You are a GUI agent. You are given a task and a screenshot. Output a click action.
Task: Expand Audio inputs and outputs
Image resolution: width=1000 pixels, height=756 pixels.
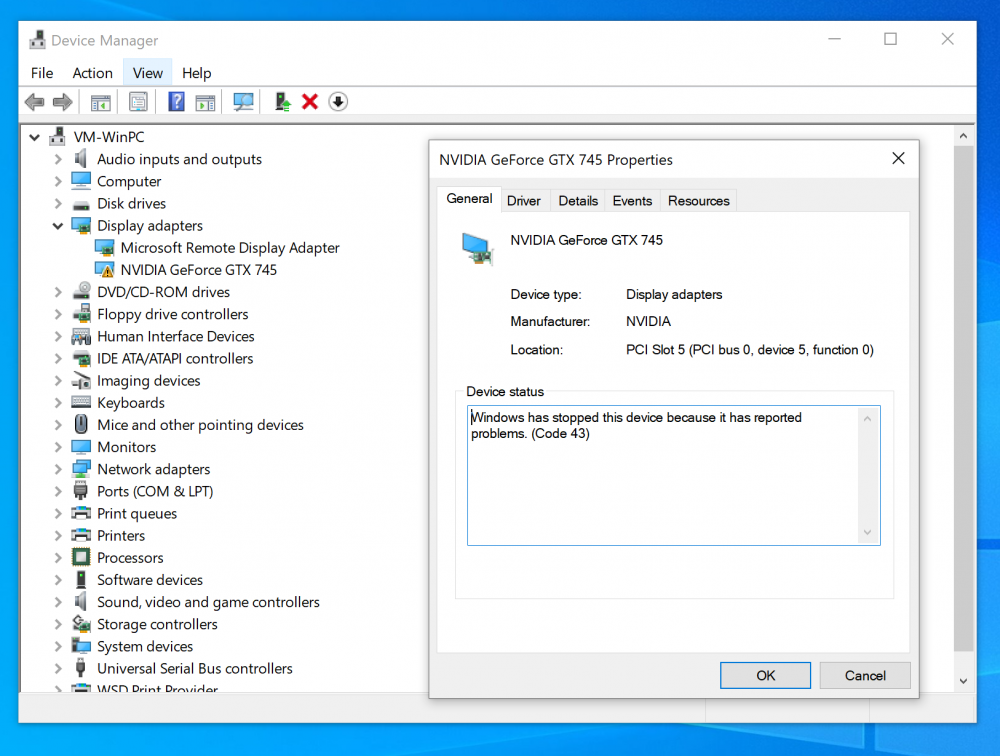[58, 159]
